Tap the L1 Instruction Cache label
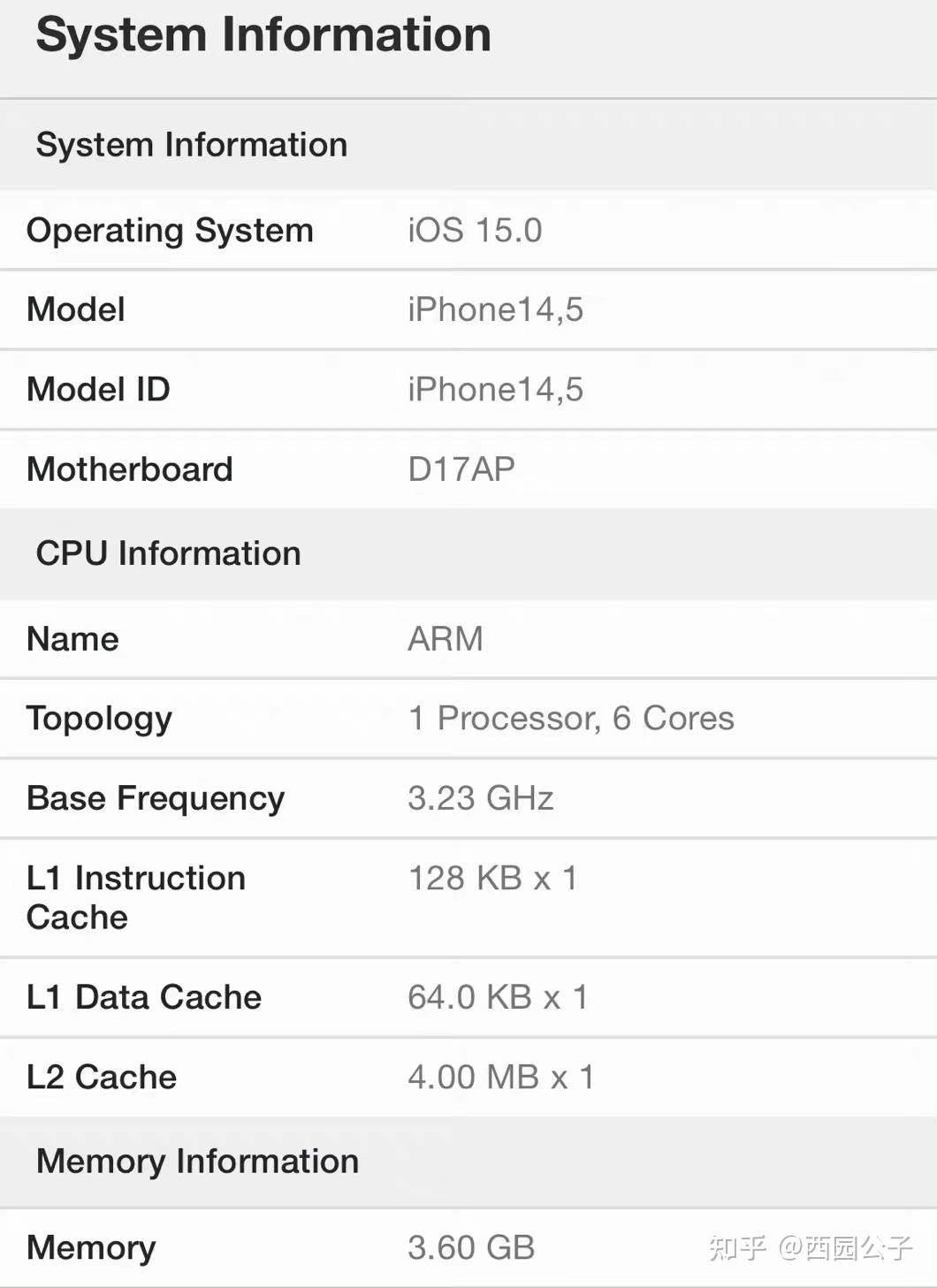This screenshot has width=937, height=1288. pos(136,897)
